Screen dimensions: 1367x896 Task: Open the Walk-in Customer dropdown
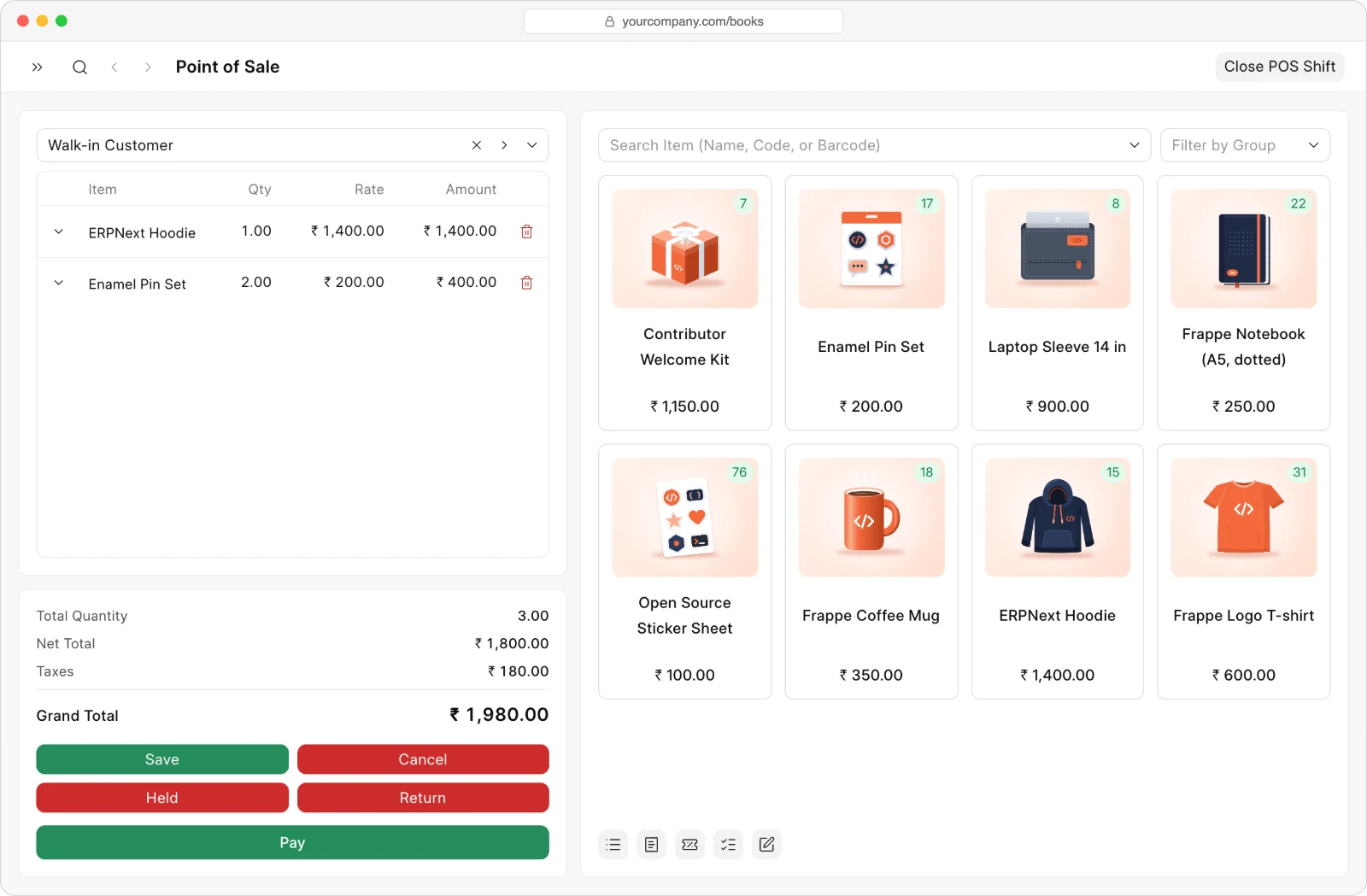pyautogui.click(x=532, y=145)
